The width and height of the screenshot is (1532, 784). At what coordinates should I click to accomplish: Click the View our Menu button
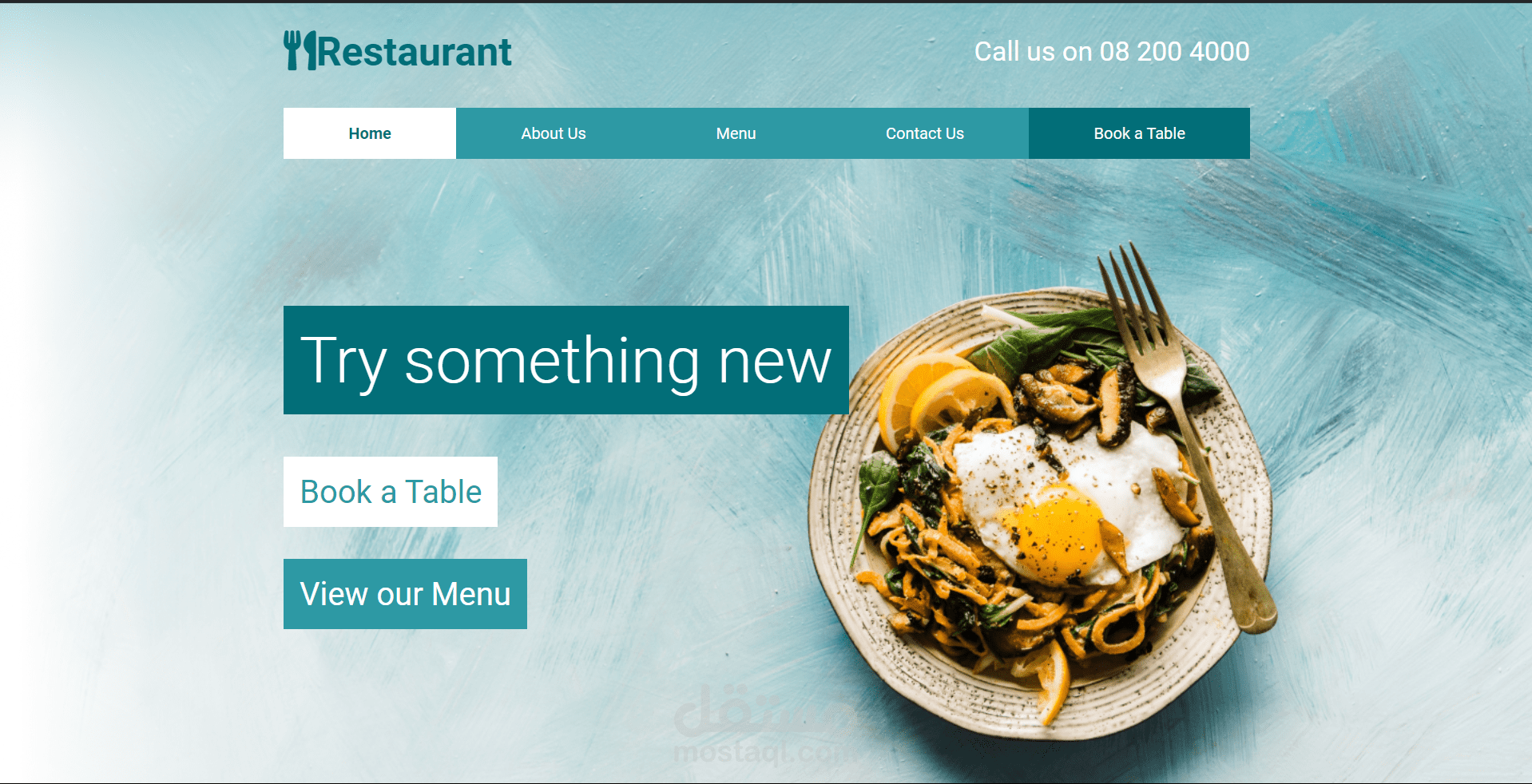(405, 594)
